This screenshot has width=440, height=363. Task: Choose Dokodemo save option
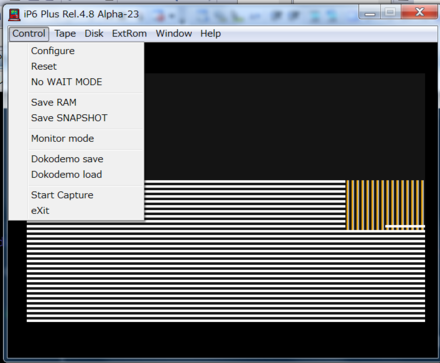click(x=77, y=159)
